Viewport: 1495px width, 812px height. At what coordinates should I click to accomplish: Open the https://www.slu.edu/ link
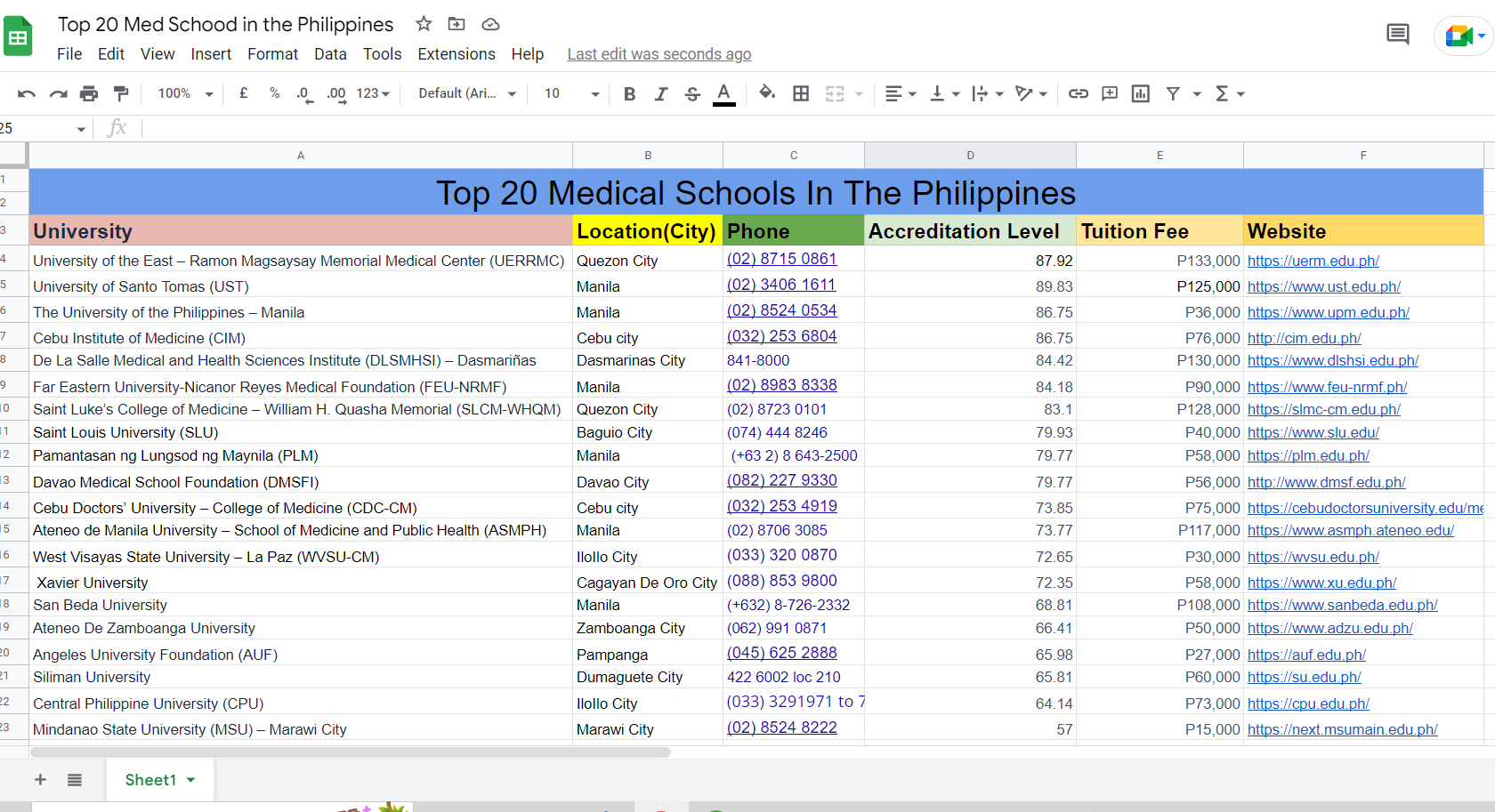click(x=1313, y=432)
